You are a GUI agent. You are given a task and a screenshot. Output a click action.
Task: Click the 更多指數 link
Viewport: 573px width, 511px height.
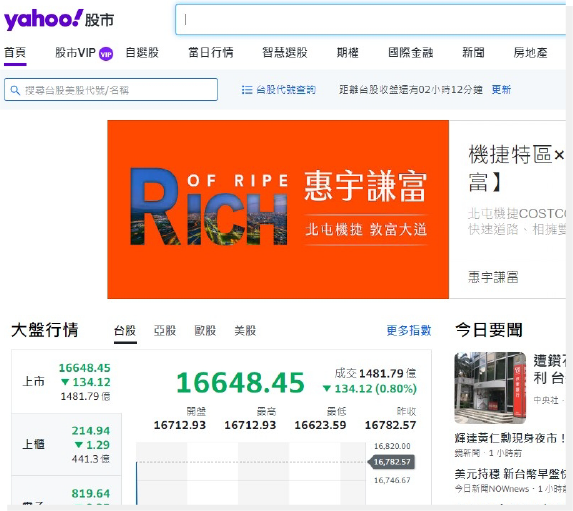point(409,330)
